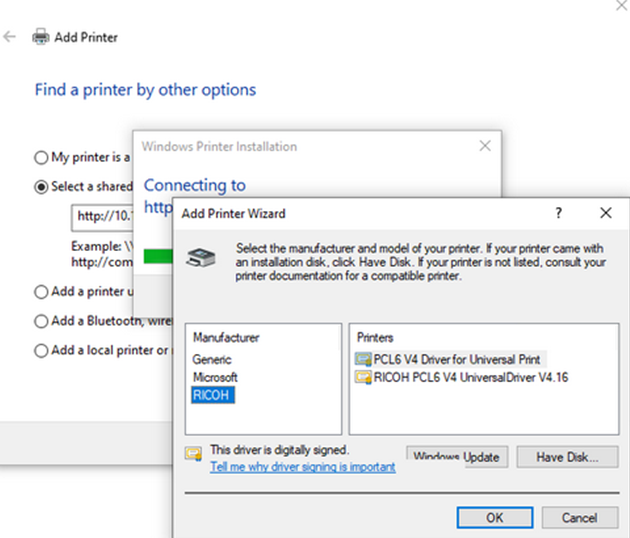630x538 pixels.
Task: Click the back arrow in Add Printer
Action: (x=10, y=37)
